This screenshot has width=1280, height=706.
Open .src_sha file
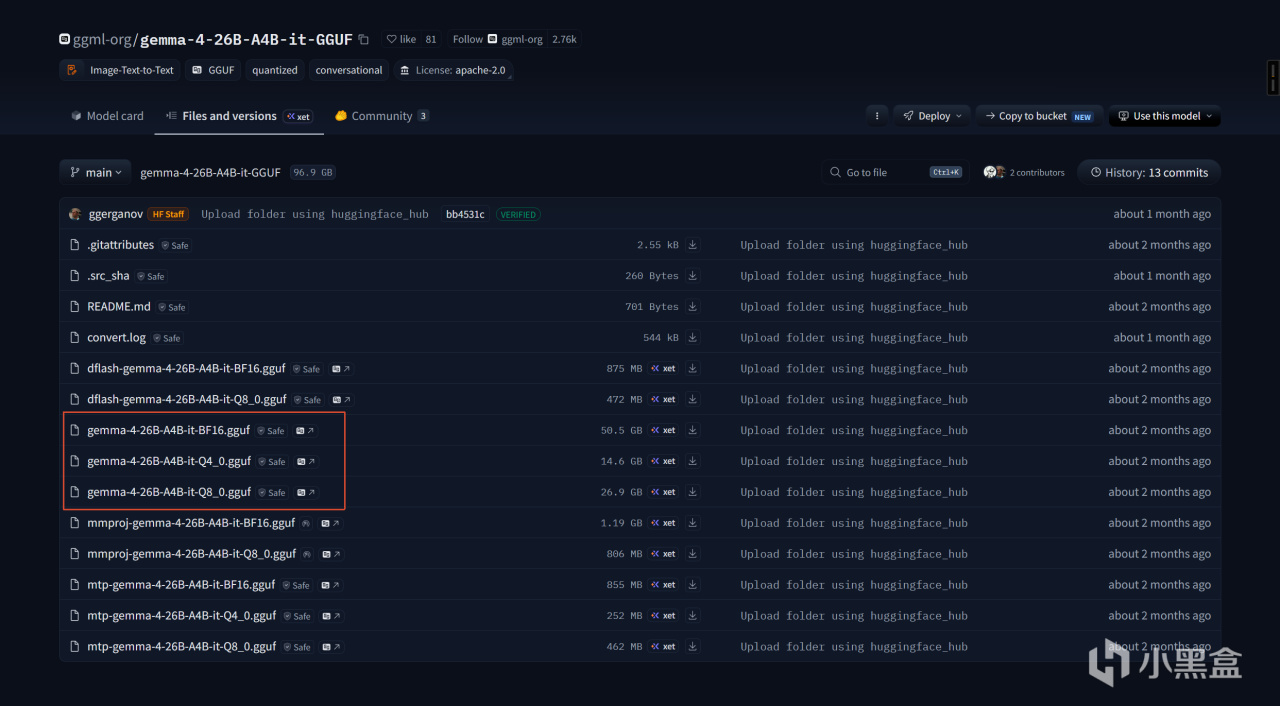point(108,276)
